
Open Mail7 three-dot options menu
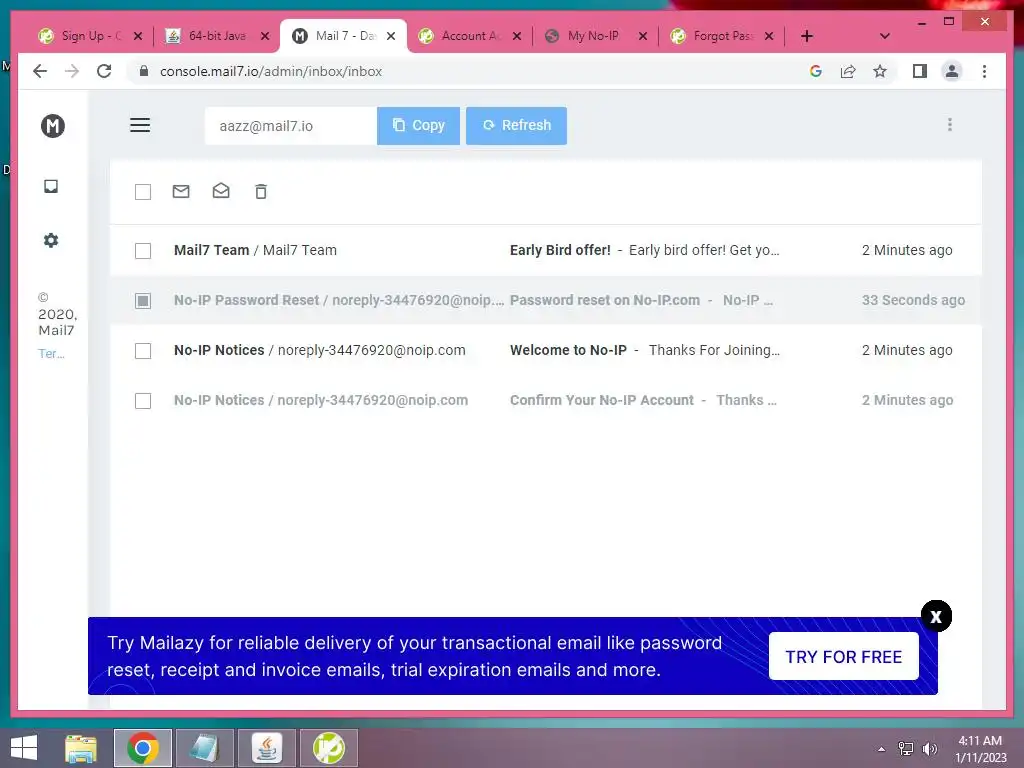(x=950, y=125)
